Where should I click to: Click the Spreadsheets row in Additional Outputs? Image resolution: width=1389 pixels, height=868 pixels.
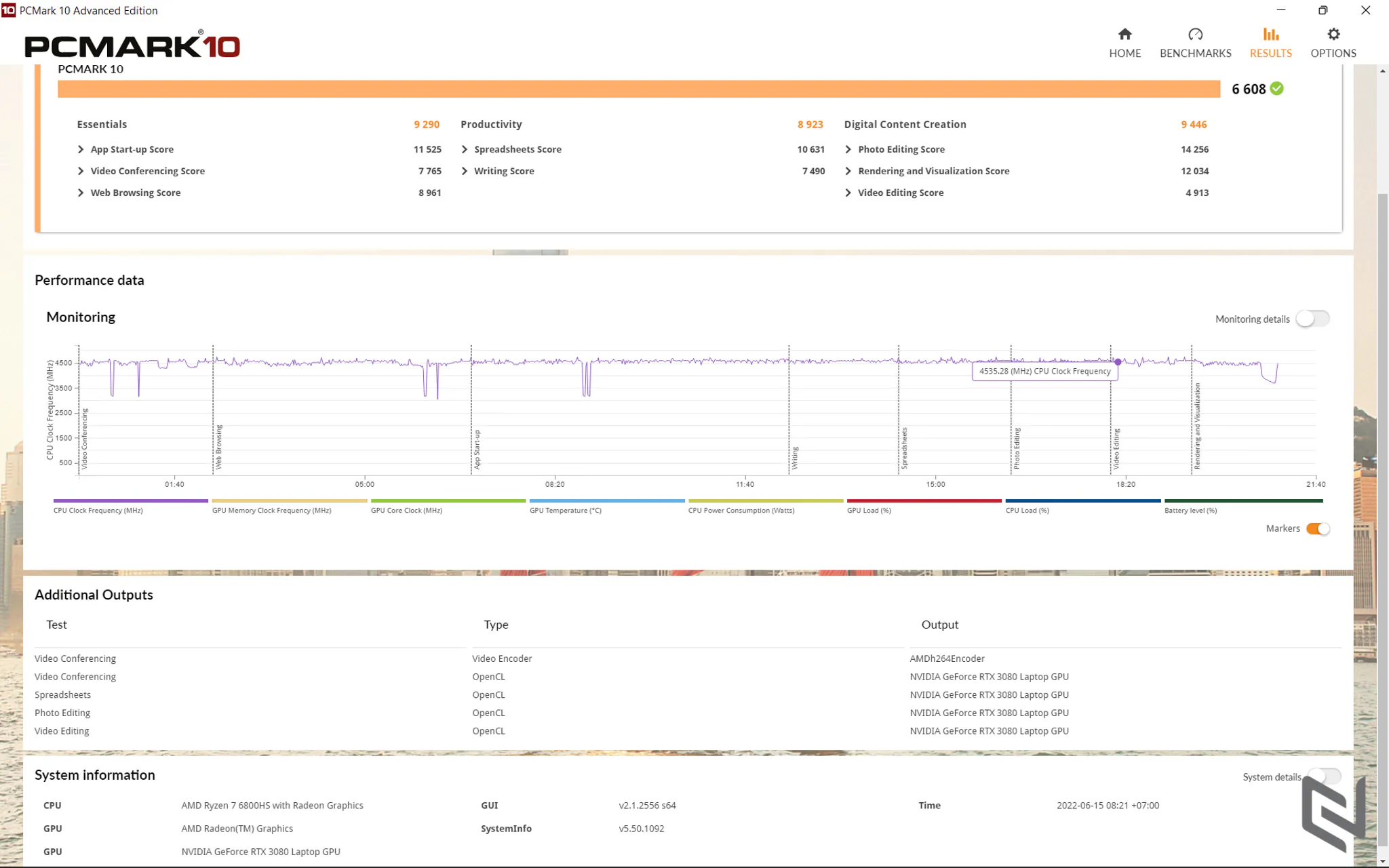tap(688, 694)
